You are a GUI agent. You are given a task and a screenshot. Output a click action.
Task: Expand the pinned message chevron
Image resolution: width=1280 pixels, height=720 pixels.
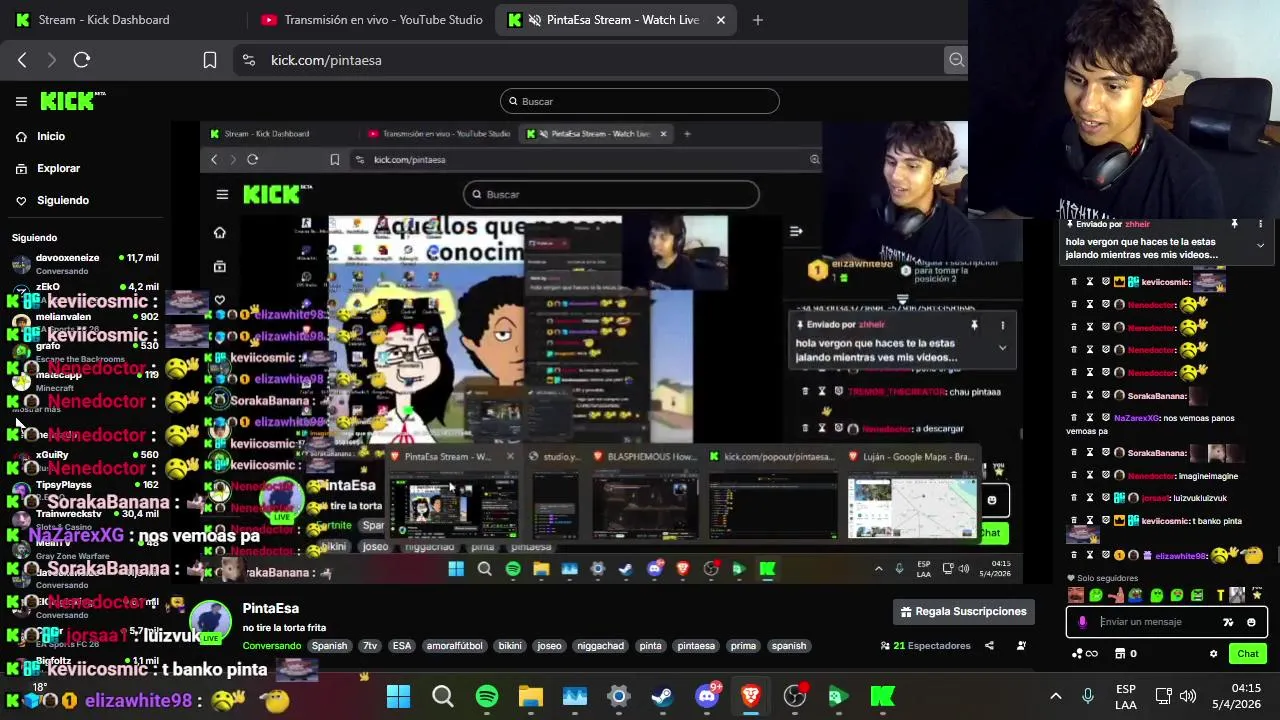[x=1260, y=245]
